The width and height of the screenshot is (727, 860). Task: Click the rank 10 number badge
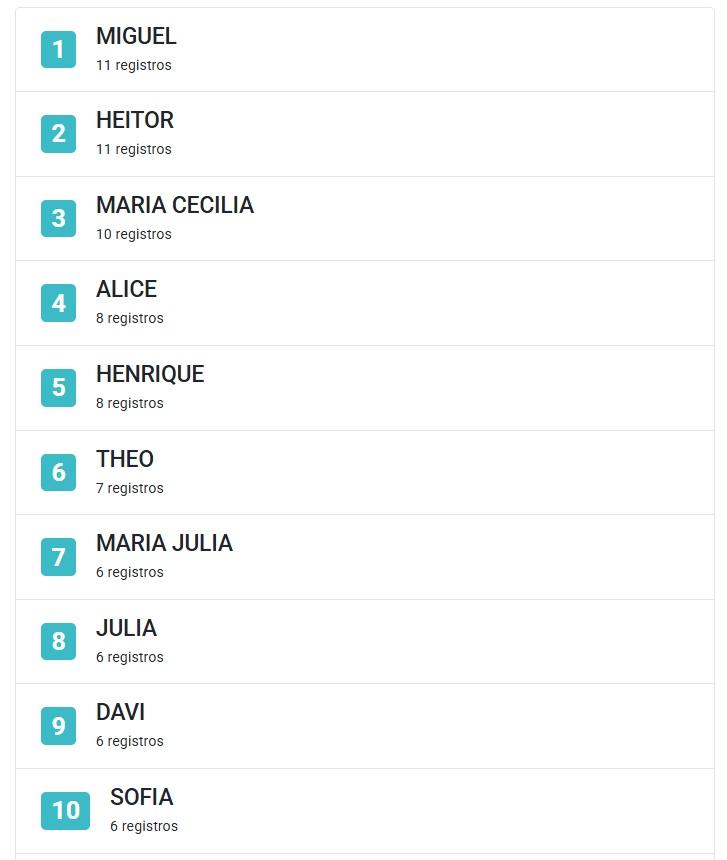point(65,810)
